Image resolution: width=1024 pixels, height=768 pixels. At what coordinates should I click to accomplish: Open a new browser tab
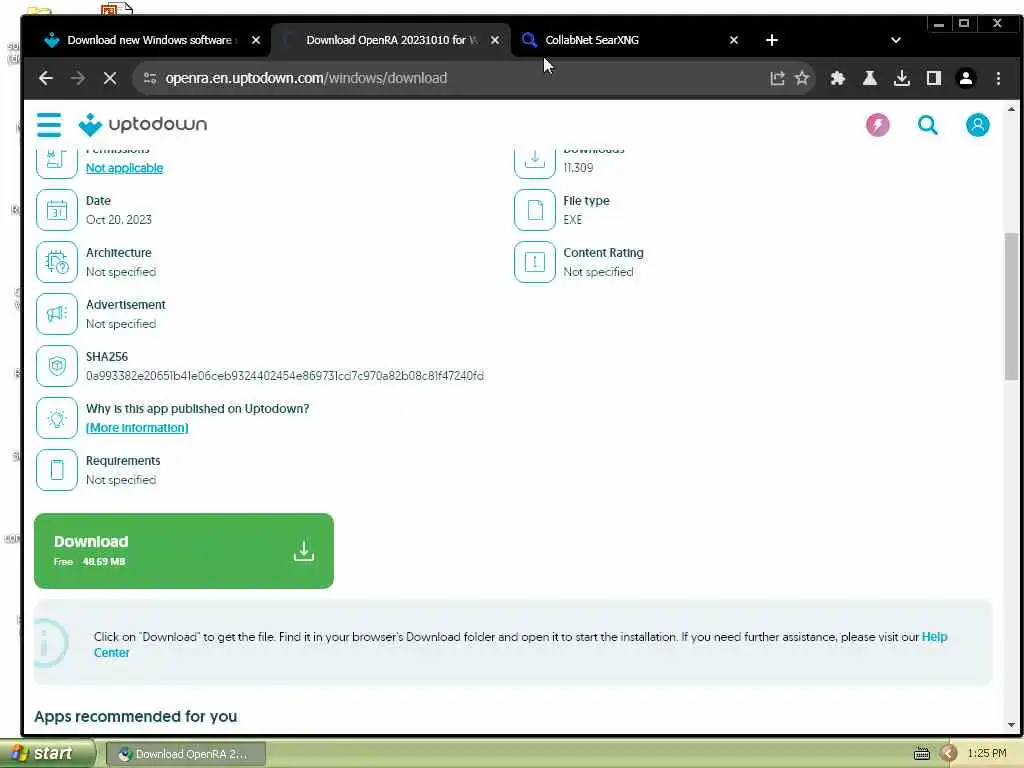[771, 40]
